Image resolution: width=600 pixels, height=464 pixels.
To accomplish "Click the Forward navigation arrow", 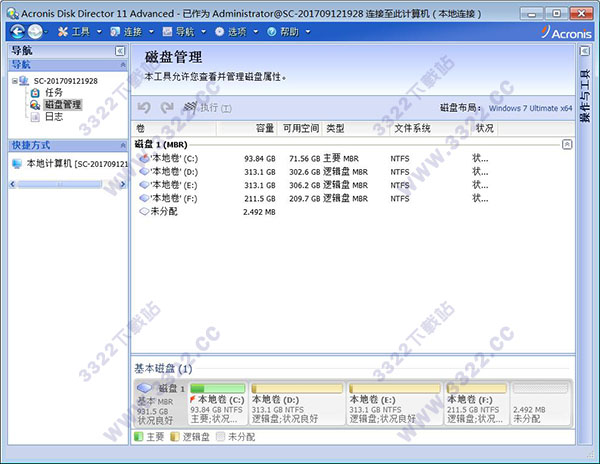I will [x=35, y=31].
